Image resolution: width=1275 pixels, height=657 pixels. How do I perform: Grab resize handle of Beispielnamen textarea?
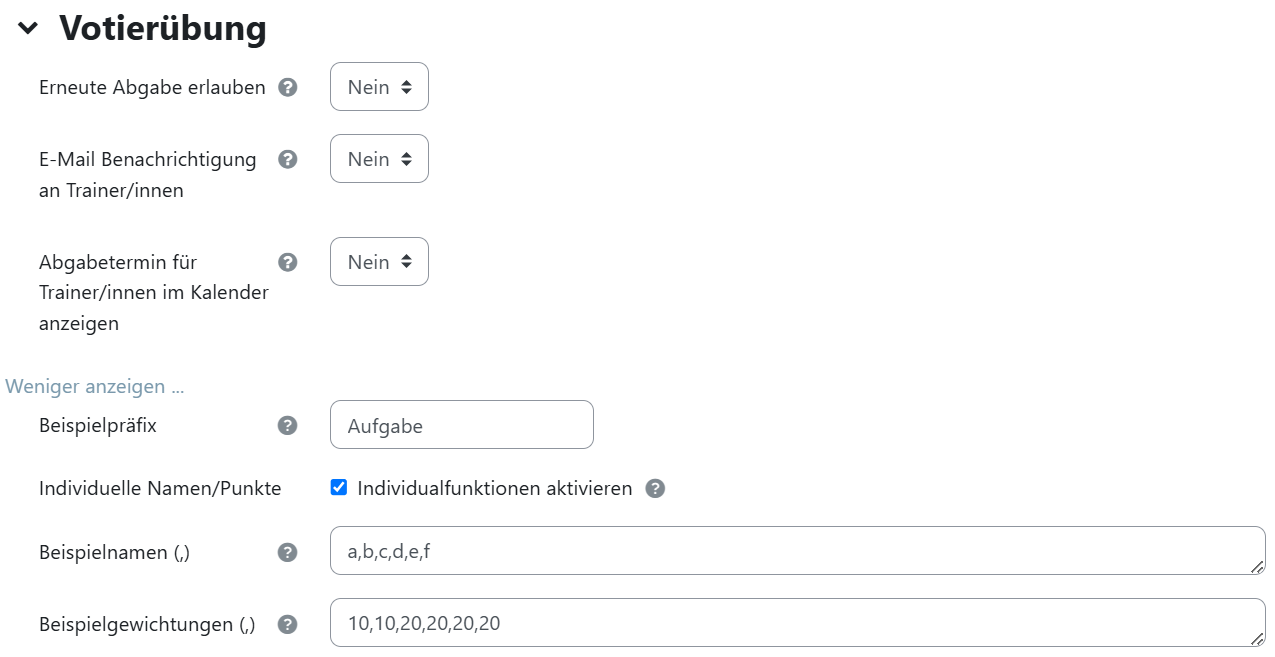[x=1257, y=567]
